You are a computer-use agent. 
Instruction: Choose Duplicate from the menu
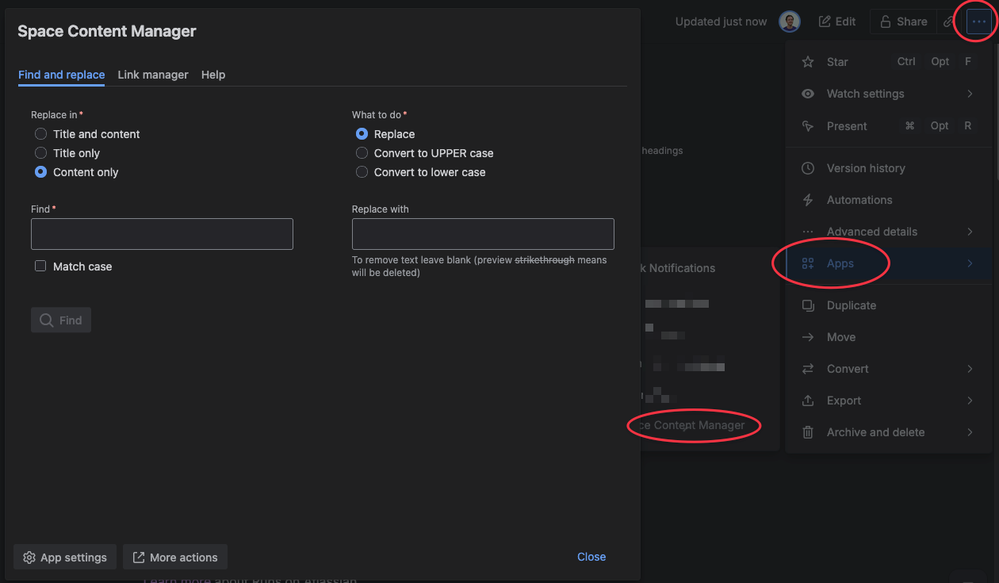click(851, 305)
